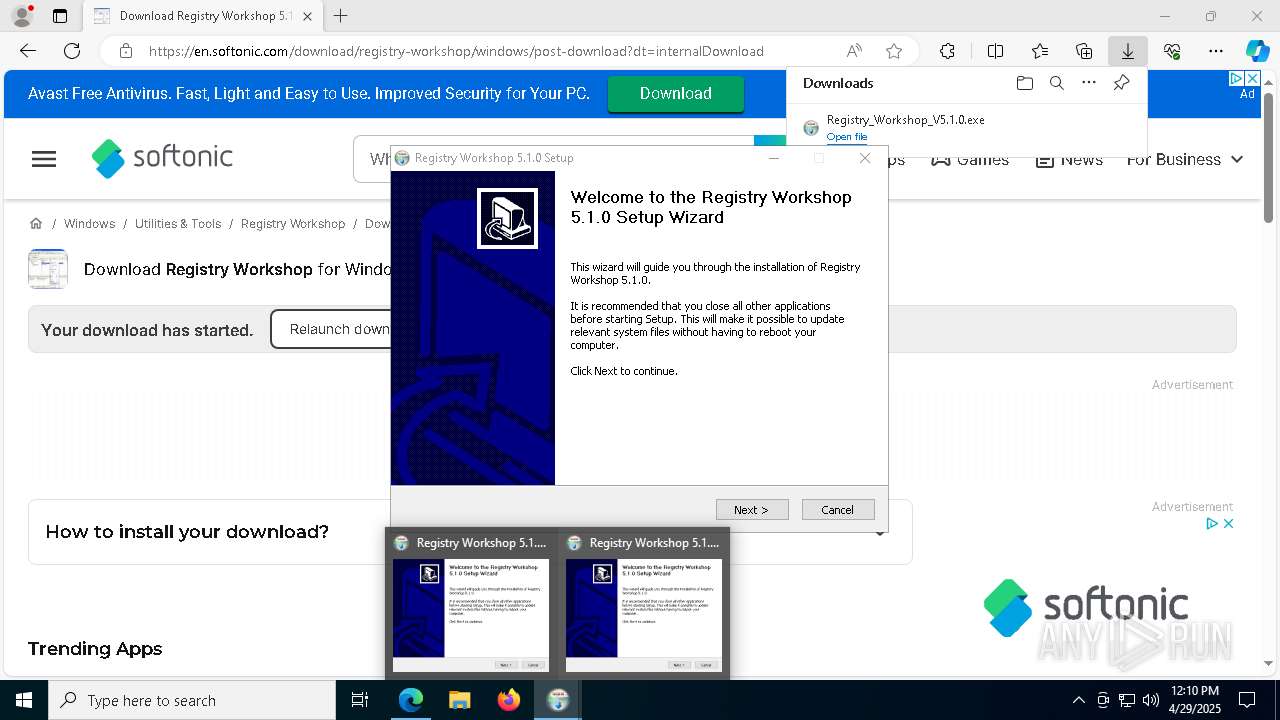The image size is (1280, 720).
Task: View site information via the lock icon
Action: 125,51
